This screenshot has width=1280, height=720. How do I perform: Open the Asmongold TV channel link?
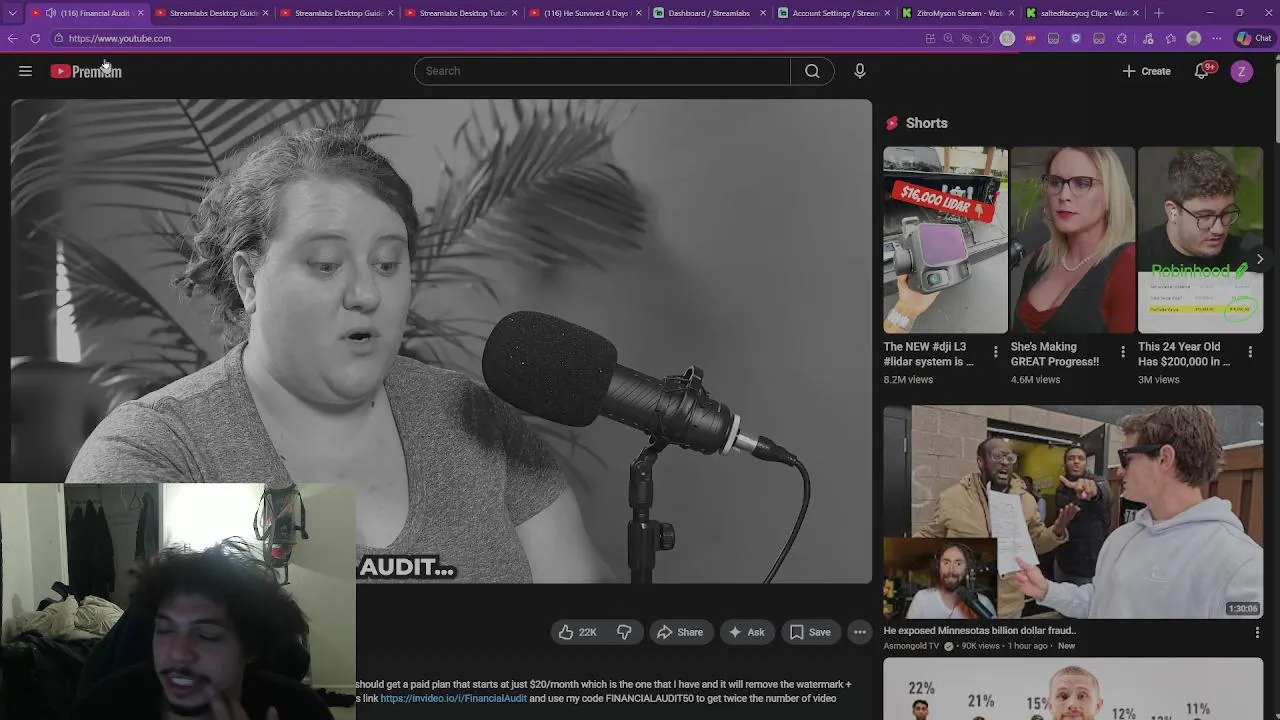coord(911,646)
